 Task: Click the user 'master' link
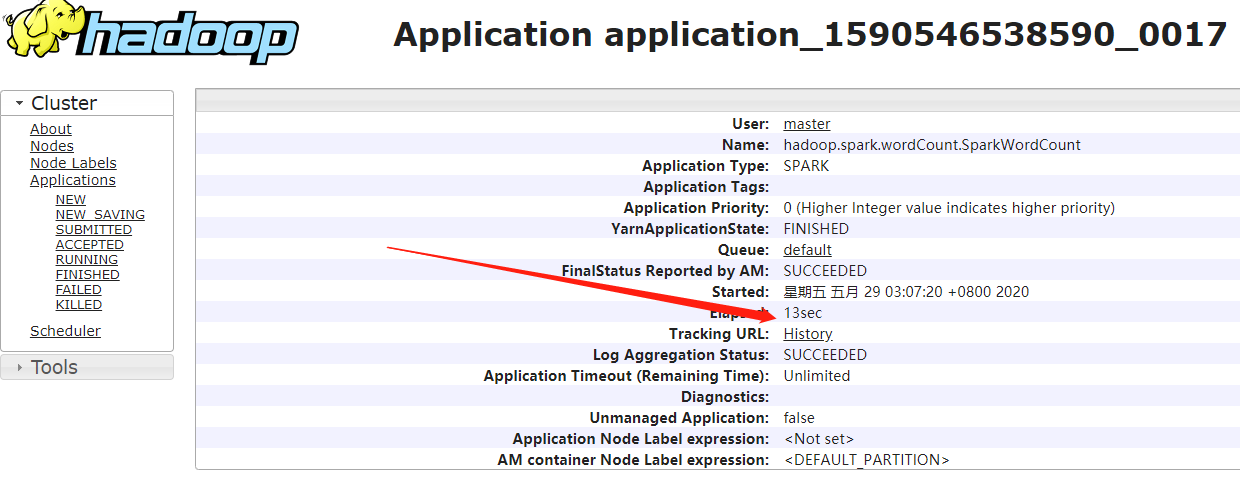click(x=807, y=124)
